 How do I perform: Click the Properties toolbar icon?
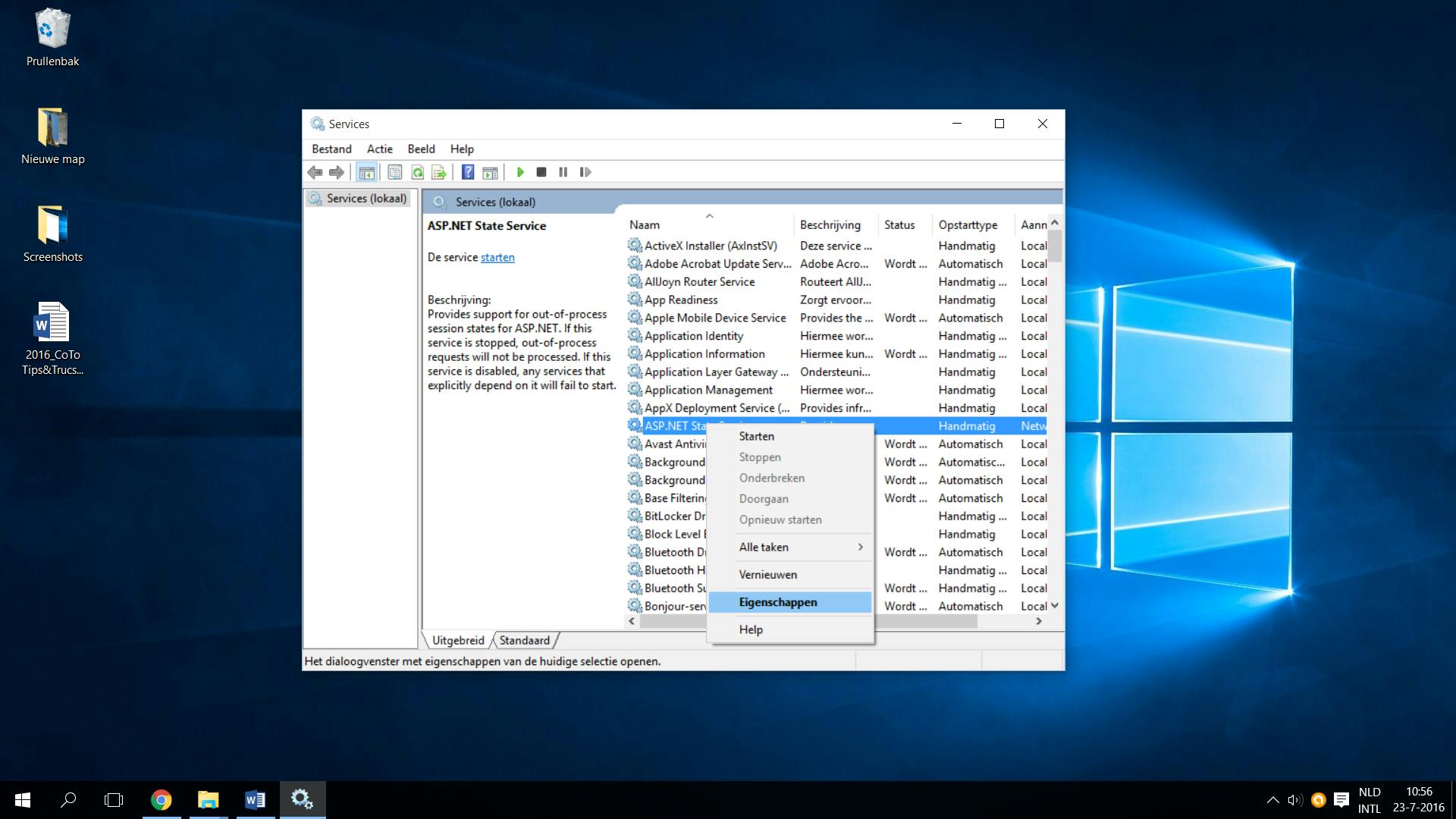point(394,172)
